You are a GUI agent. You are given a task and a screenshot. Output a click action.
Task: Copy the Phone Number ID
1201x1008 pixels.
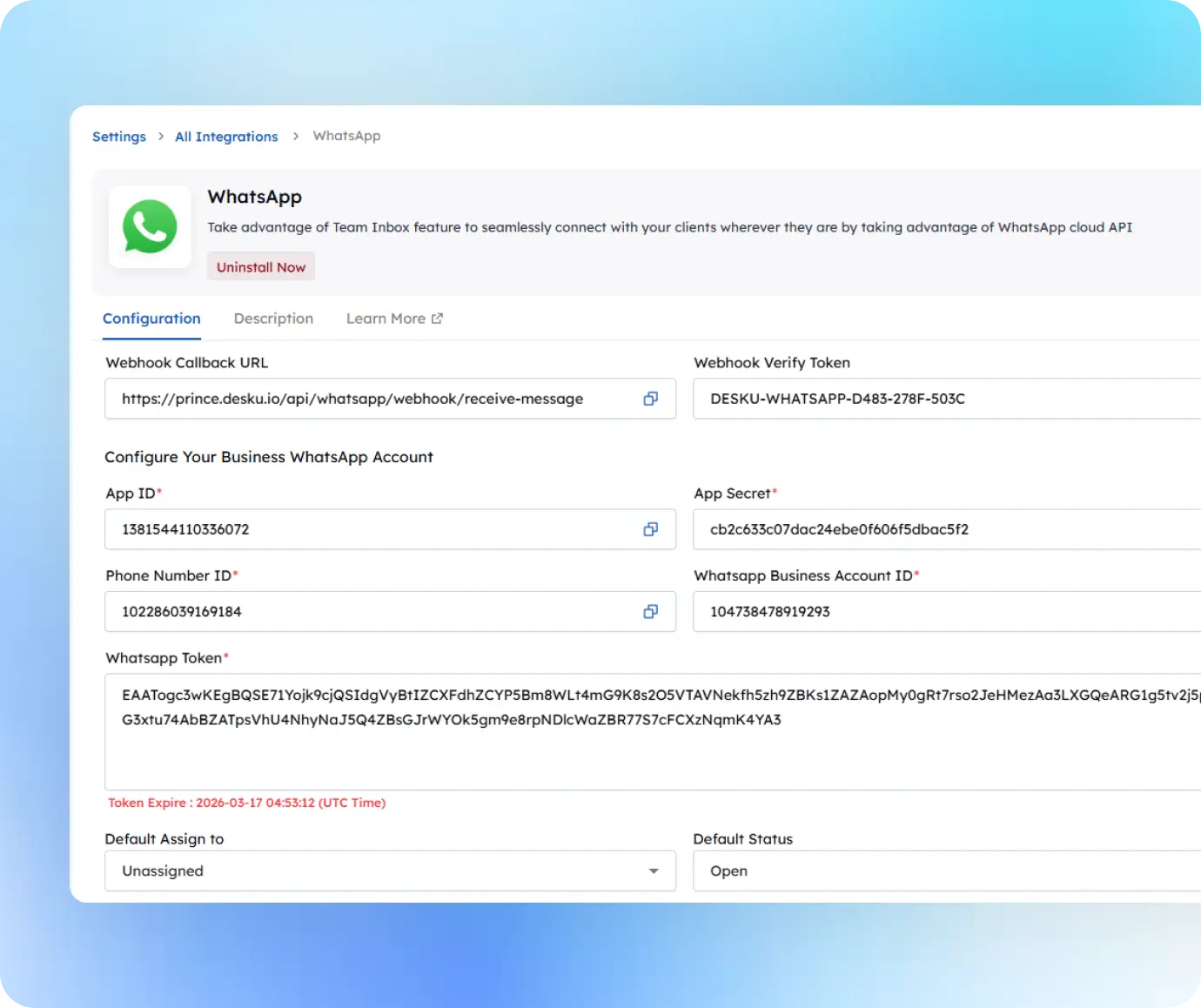[x=650, y=611]
